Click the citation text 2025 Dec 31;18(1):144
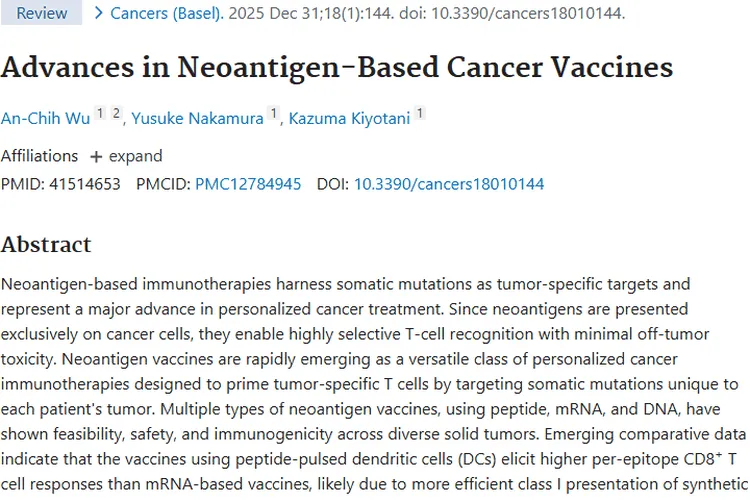The width and height of the screenshot is (750, 500). point(316,13)
